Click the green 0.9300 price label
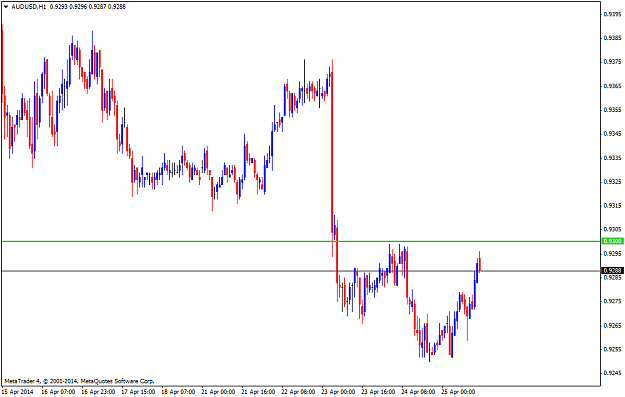The image size is (625, 397). point(613,242)
